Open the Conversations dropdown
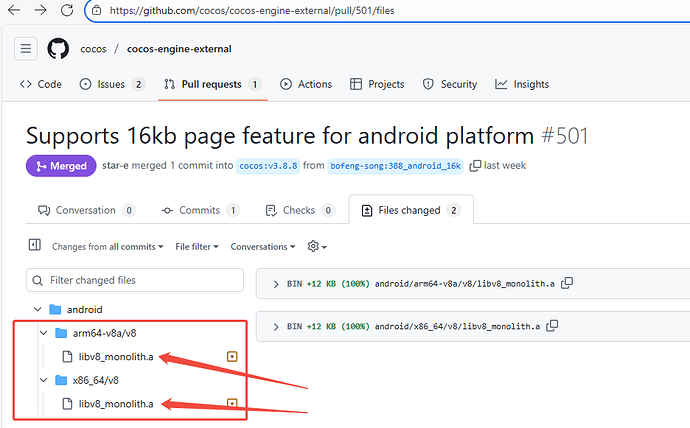 click(262, 246)
